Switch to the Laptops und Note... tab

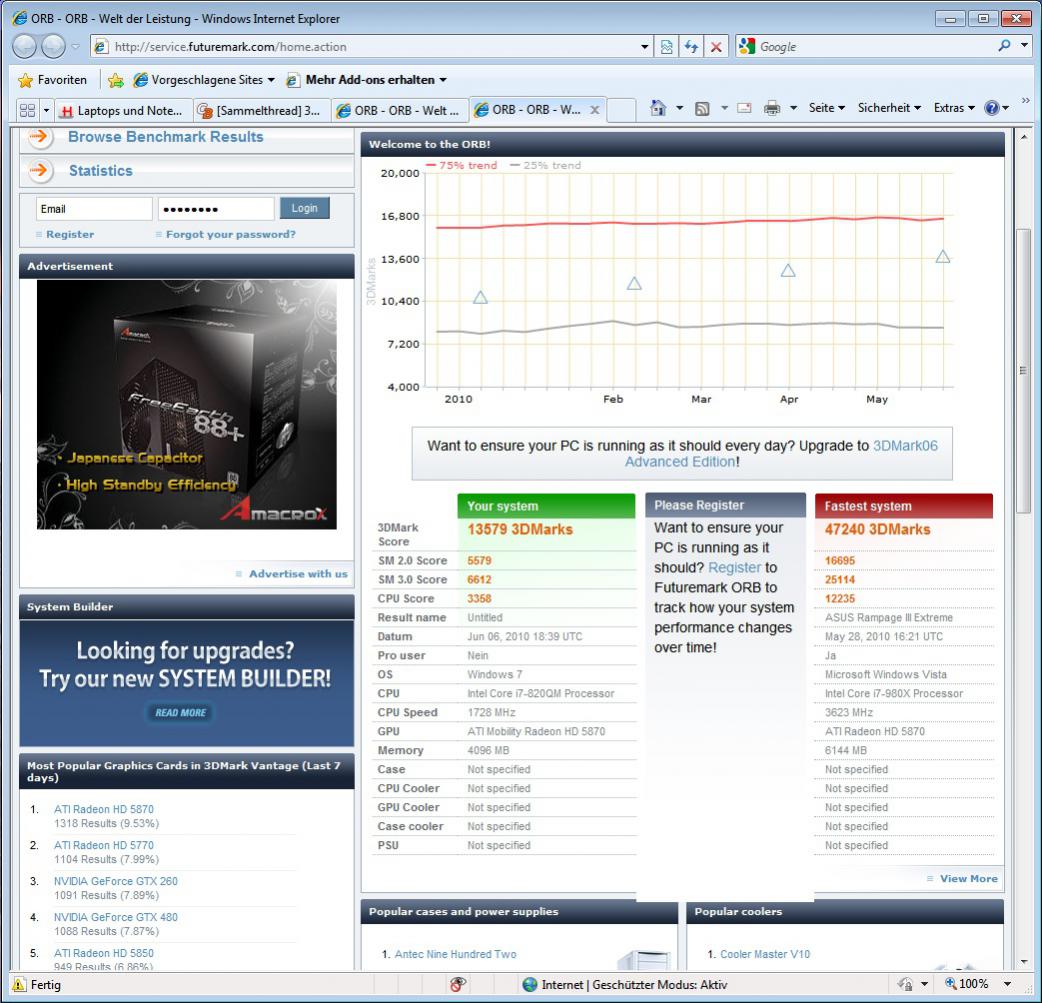click(124, 111)
